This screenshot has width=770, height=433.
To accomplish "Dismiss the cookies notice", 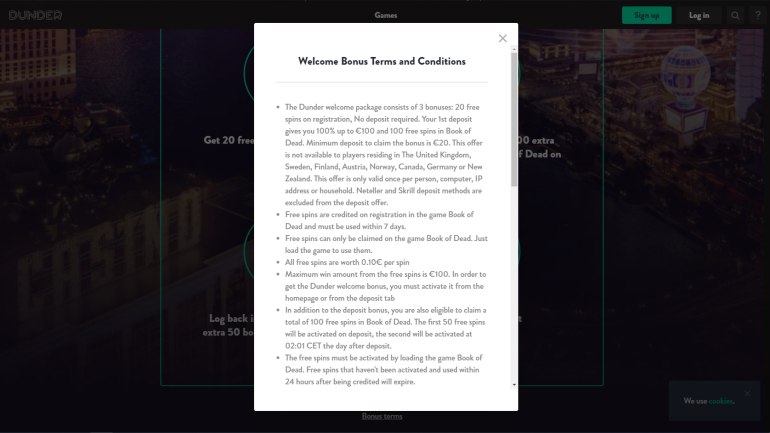I will point(747,393).
